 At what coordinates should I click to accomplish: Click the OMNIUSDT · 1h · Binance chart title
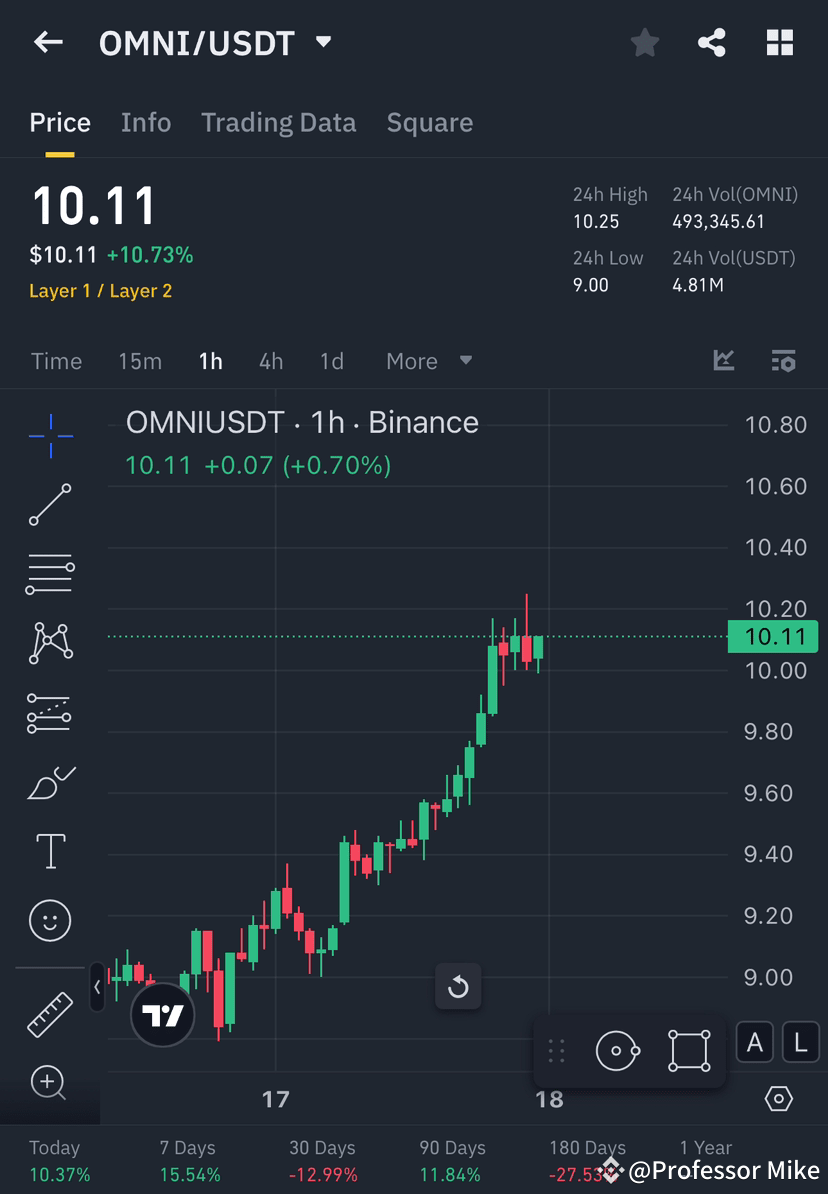tap(302, 423)
